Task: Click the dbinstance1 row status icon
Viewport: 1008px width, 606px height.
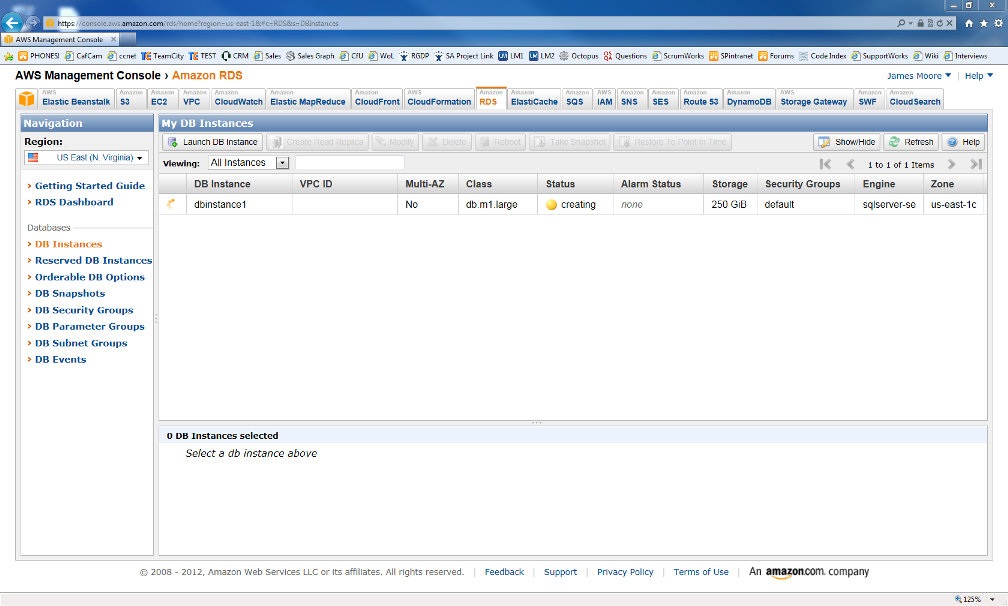Action: 171,204
